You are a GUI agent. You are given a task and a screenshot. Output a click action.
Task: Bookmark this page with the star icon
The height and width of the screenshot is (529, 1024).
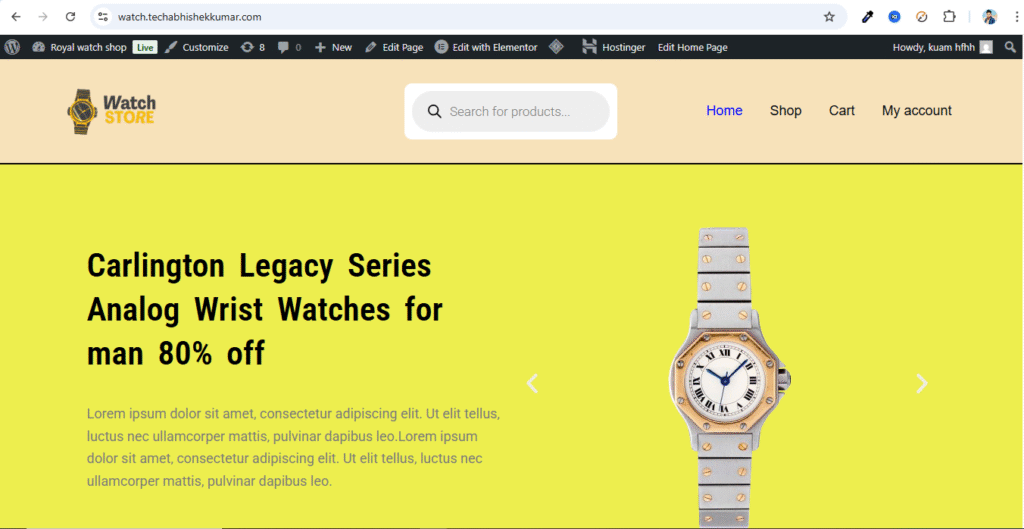pyautogui.click(x=829, y=17)
